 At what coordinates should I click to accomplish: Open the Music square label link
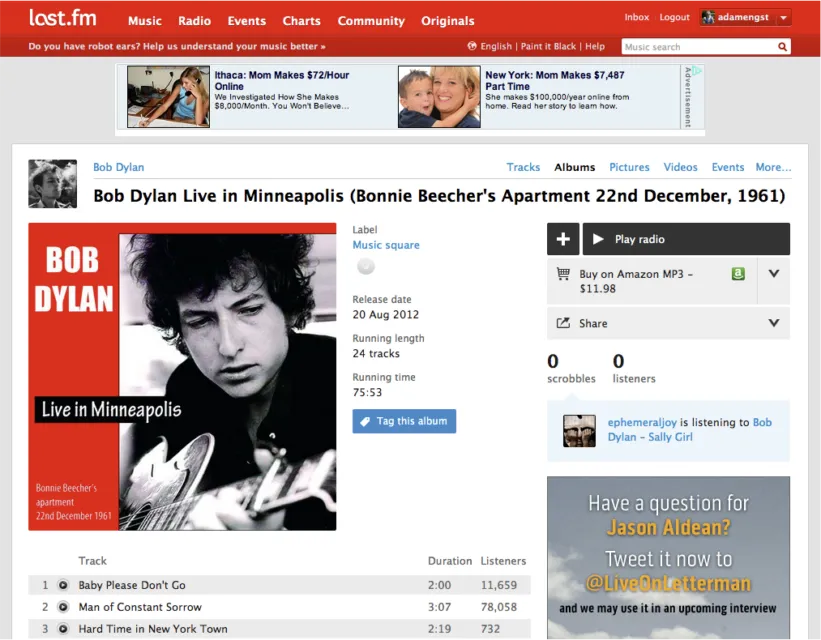[386, 245]
